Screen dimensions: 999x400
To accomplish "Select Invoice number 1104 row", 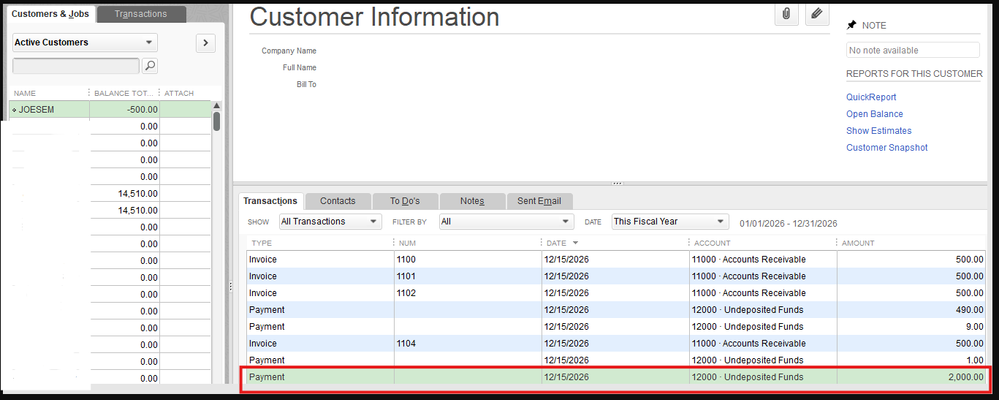I will pyautogui.click(x=617, y=343).
